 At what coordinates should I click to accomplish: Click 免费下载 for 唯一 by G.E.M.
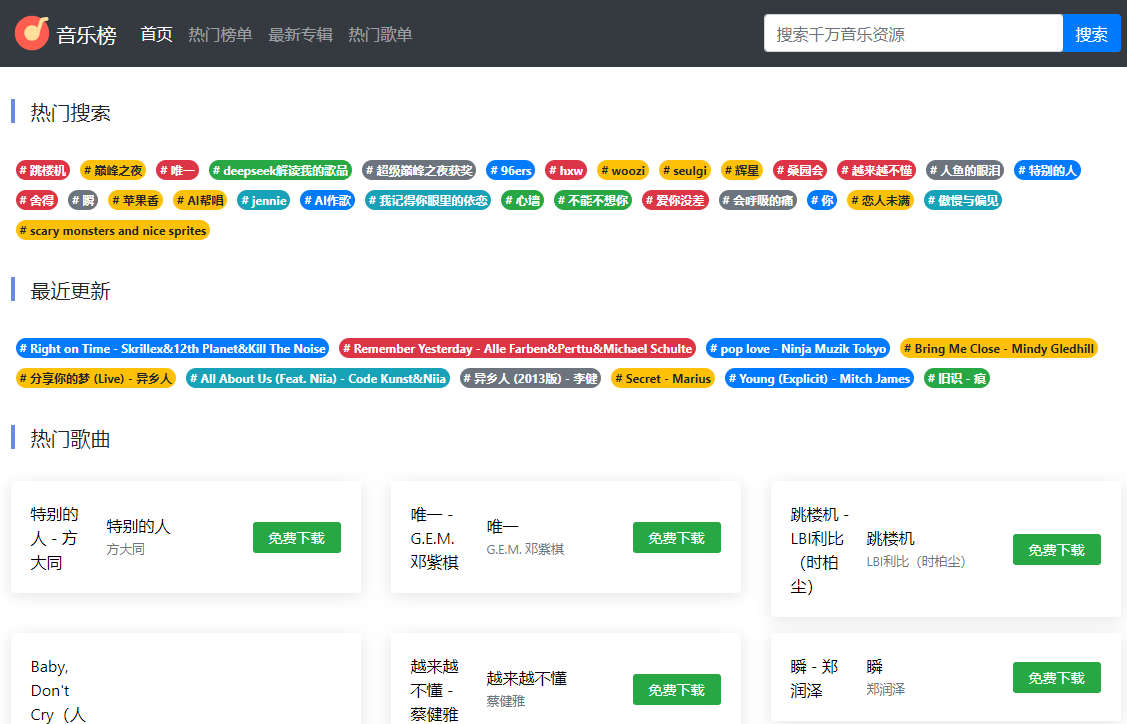(x=676, y=538)
